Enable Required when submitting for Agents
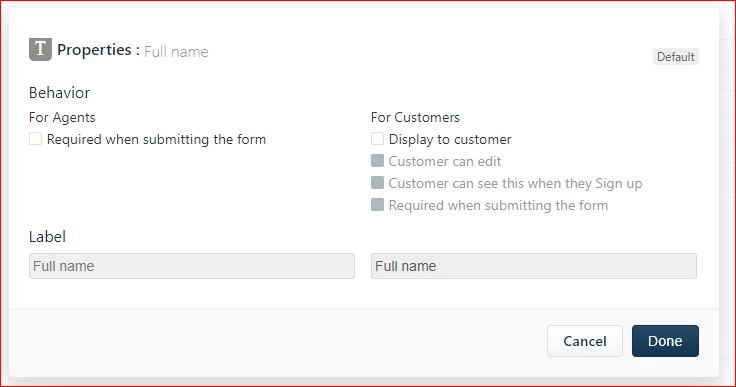Screen dimensions: 736x387 pos(36,139)
